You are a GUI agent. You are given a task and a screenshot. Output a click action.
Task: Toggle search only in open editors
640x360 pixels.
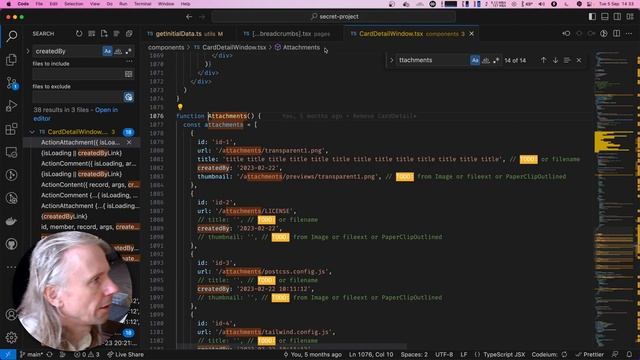click(x=129, y=74)
